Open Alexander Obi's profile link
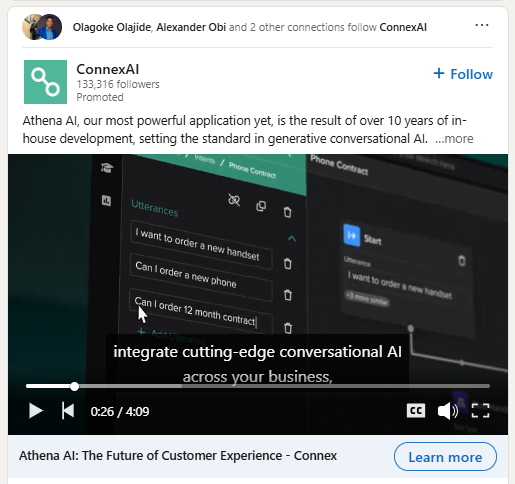Screen dimensions: 515x484 pos(191,27)
